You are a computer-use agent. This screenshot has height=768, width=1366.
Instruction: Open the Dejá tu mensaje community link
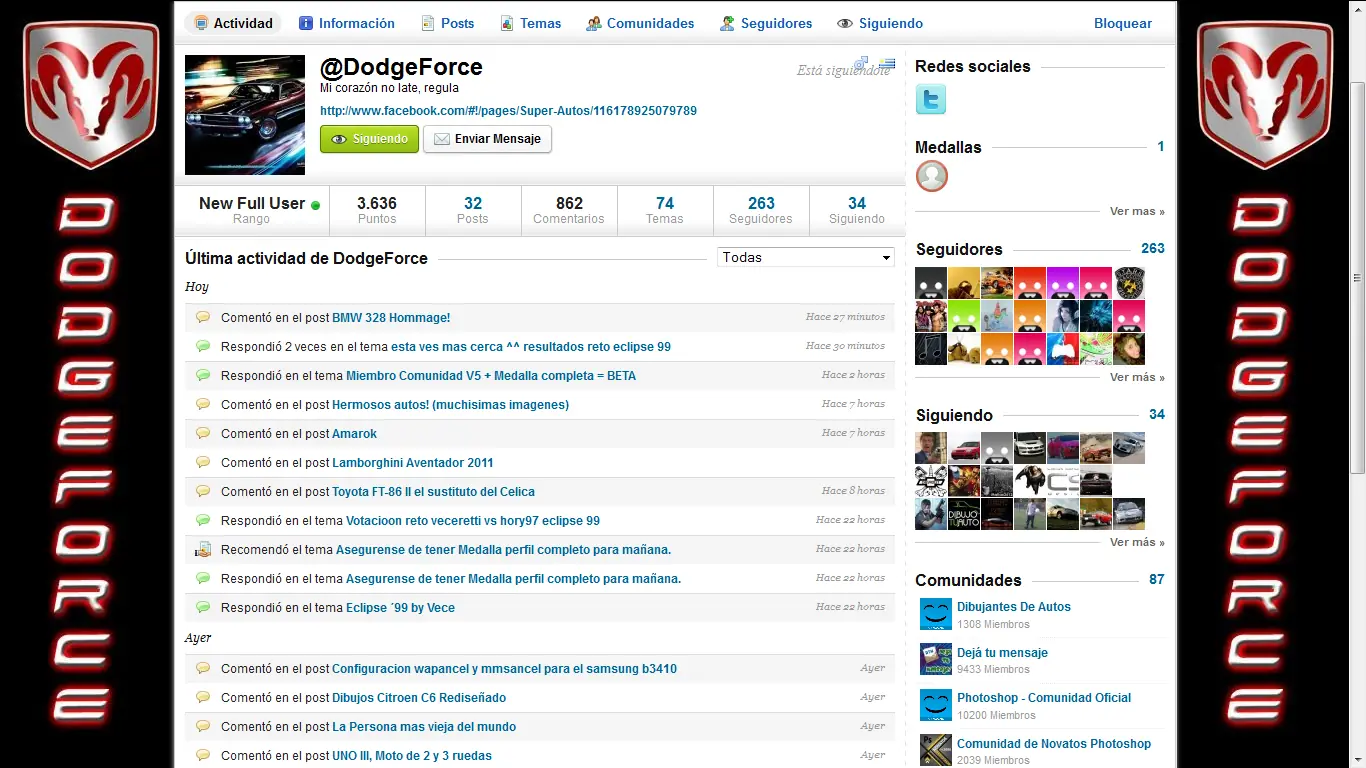1002,653
